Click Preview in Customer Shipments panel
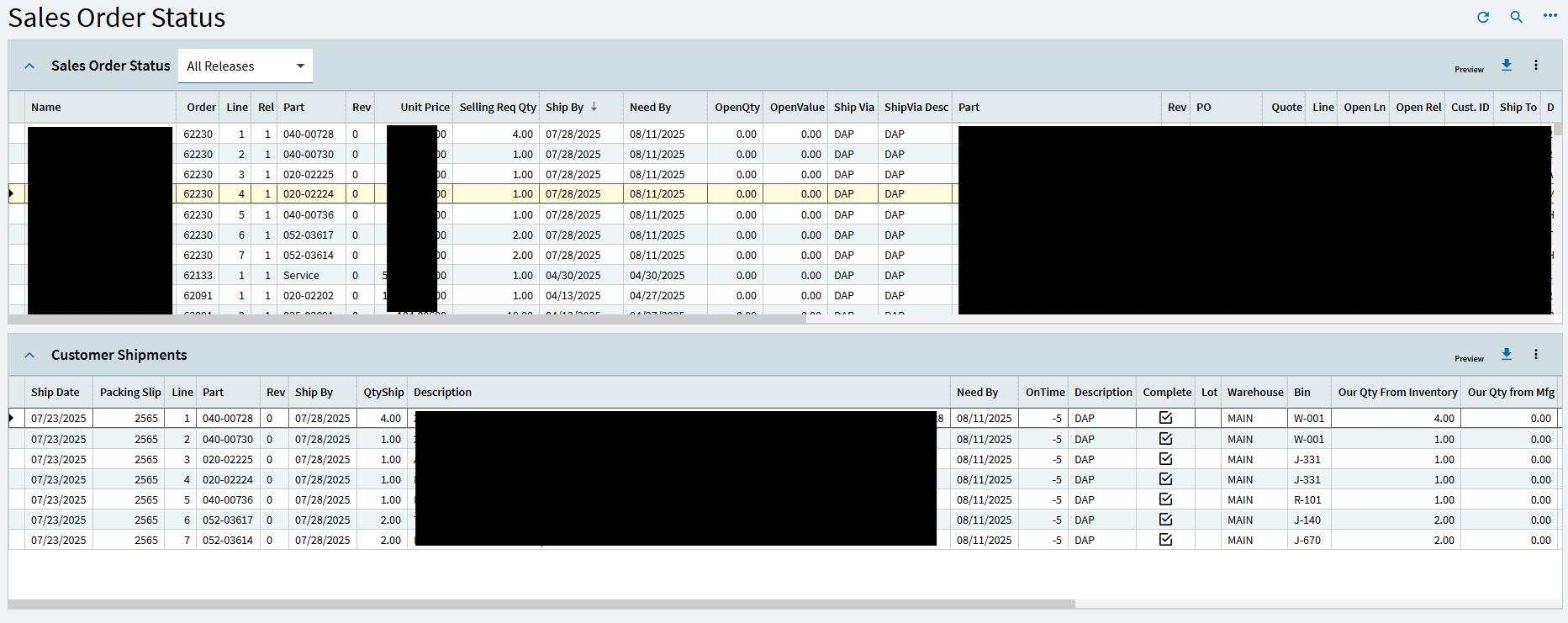This screenshot has width=1568, height=623. (1469, 359)
